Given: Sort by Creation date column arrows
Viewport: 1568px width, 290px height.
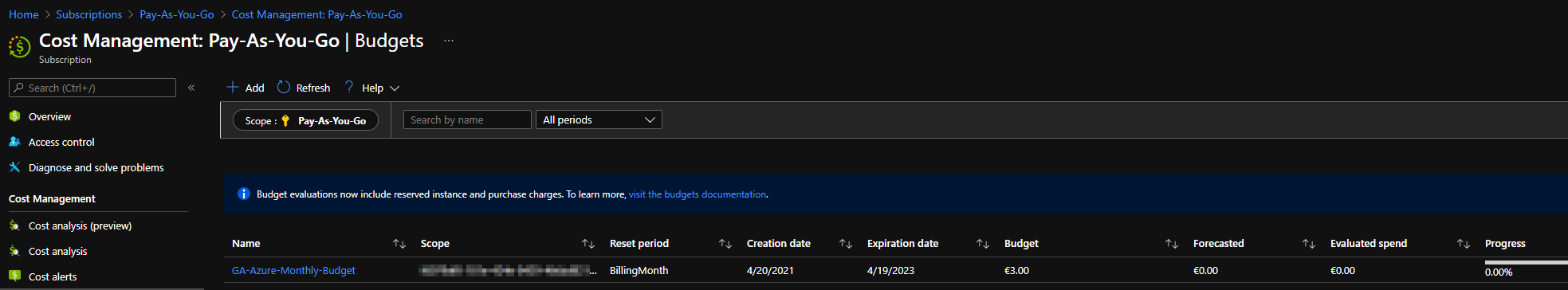Looking at the screenshot, I should click(x=846, y=244).
